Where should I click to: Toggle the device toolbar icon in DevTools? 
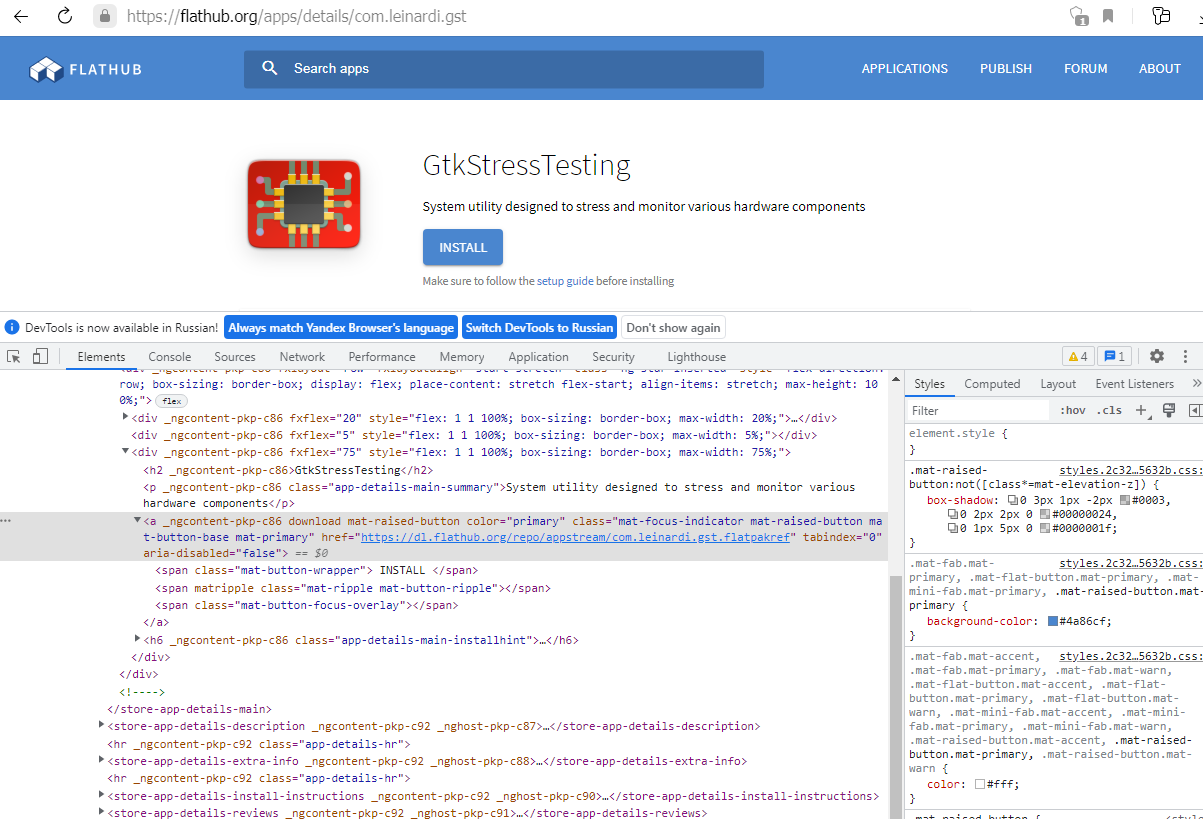coord(40,356)
